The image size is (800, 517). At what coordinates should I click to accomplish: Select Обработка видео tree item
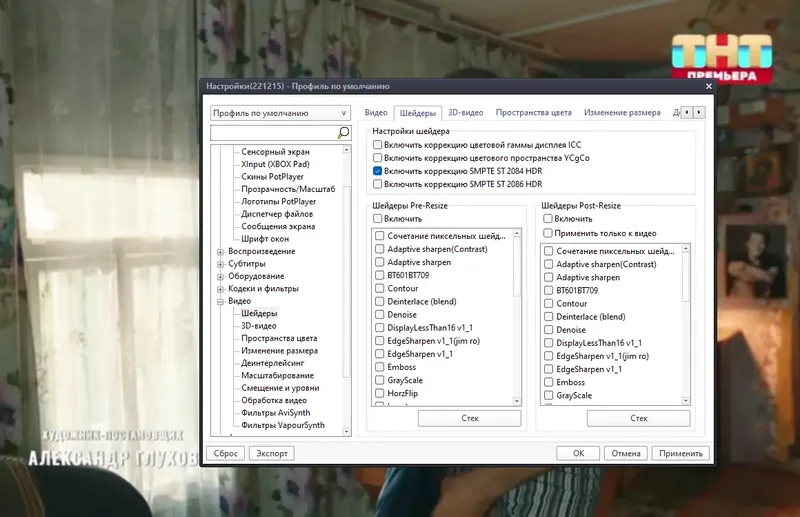coord(274,400)
